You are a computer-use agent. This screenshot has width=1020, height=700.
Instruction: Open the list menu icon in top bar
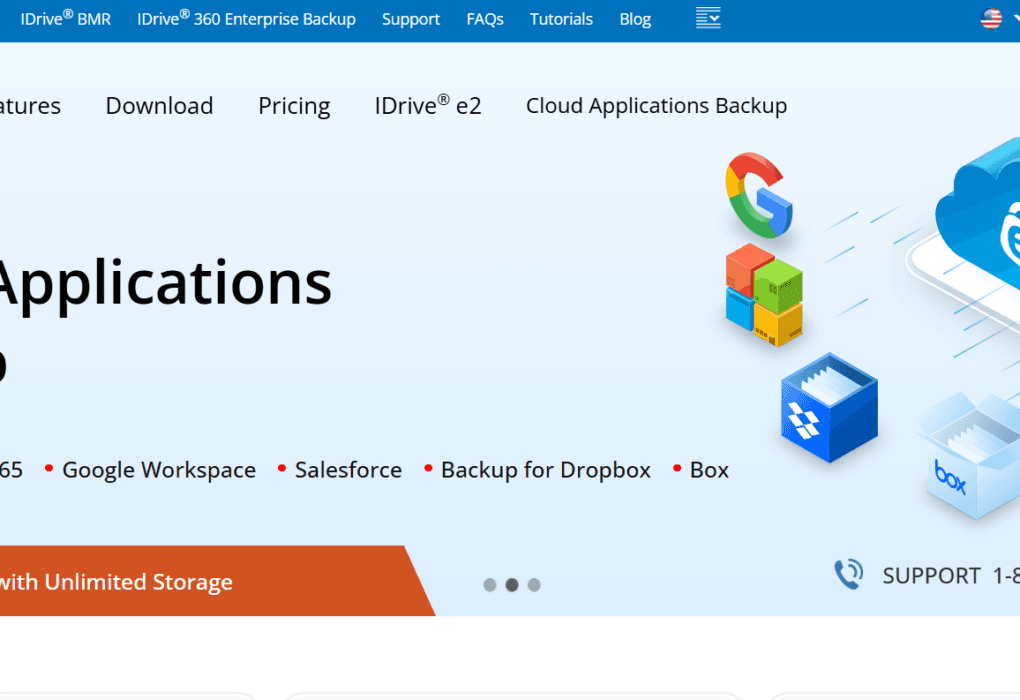coord(708,18)
